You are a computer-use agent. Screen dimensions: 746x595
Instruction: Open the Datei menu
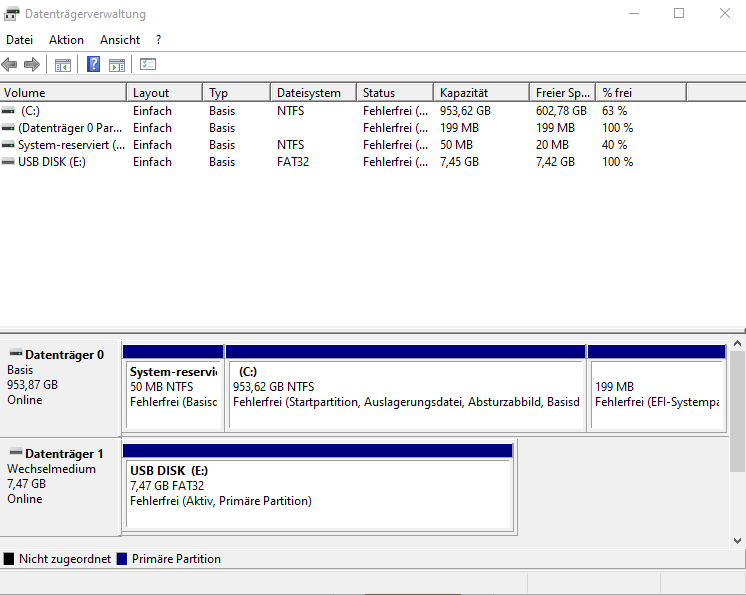pos(20,40)
